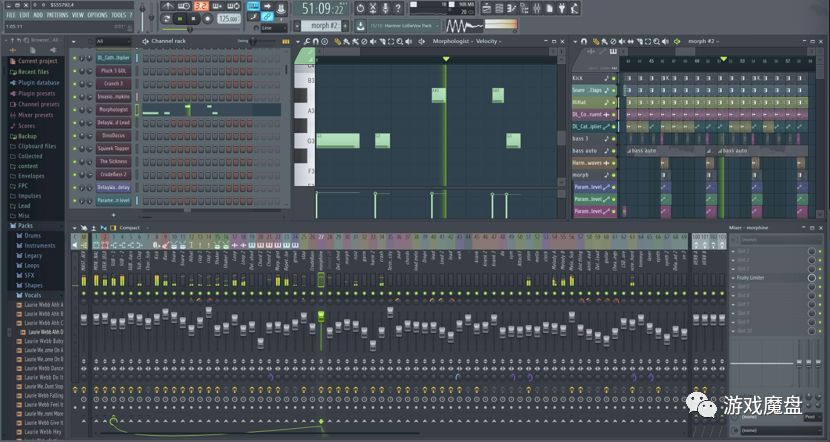Viewport: 830px width, 442px height.
Task: Select the piano roll mute tool
Action: (373, 42)
